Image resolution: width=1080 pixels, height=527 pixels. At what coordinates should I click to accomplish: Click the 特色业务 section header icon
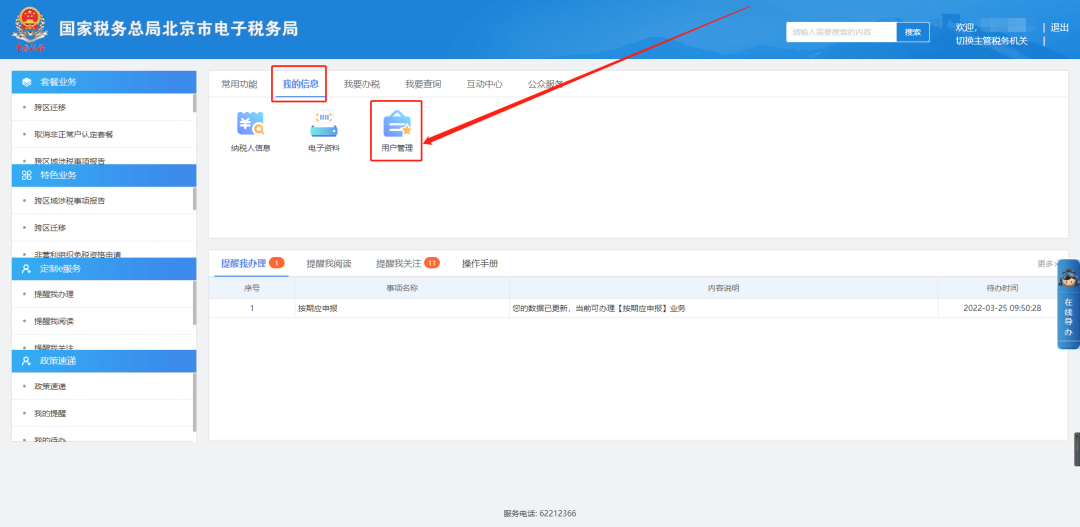(27, 175)
